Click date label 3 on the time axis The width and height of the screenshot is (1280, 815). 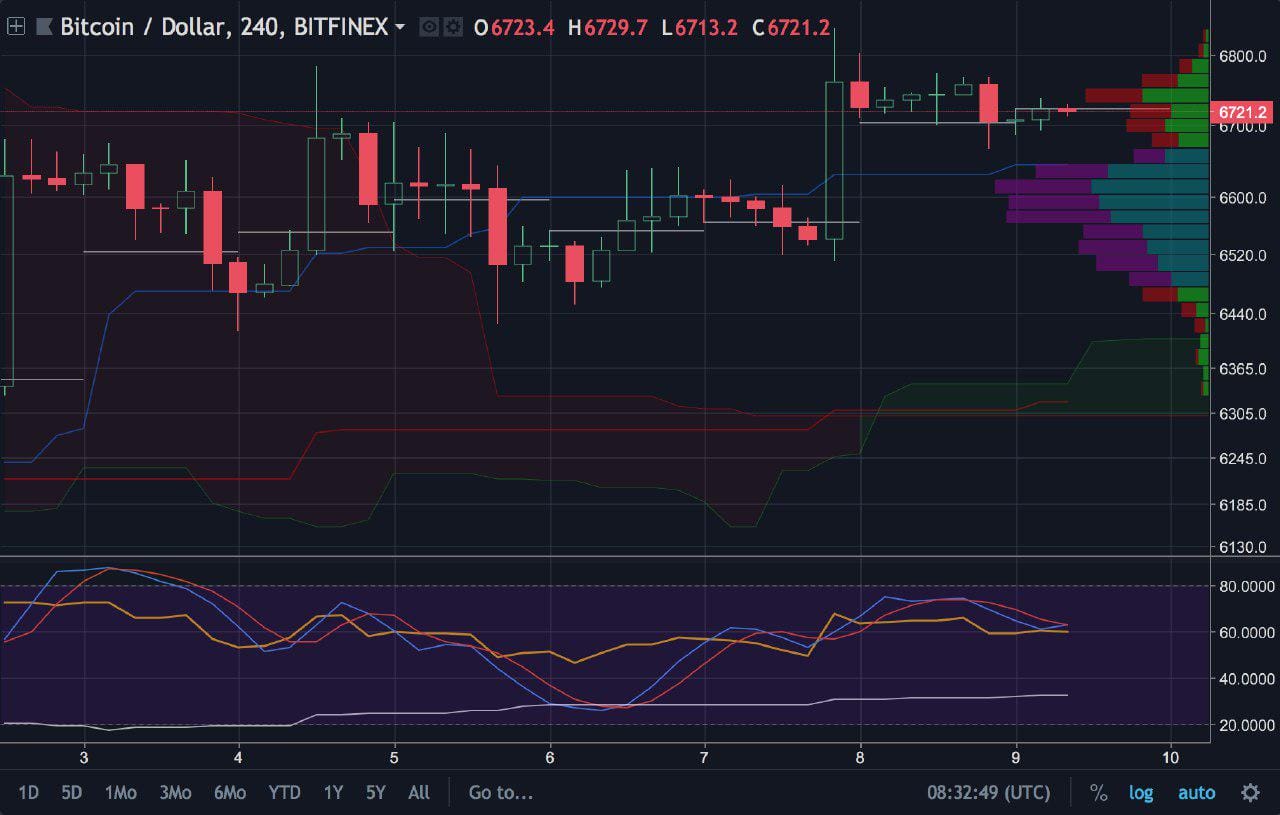pyautogui.click(x=84, y=756)
